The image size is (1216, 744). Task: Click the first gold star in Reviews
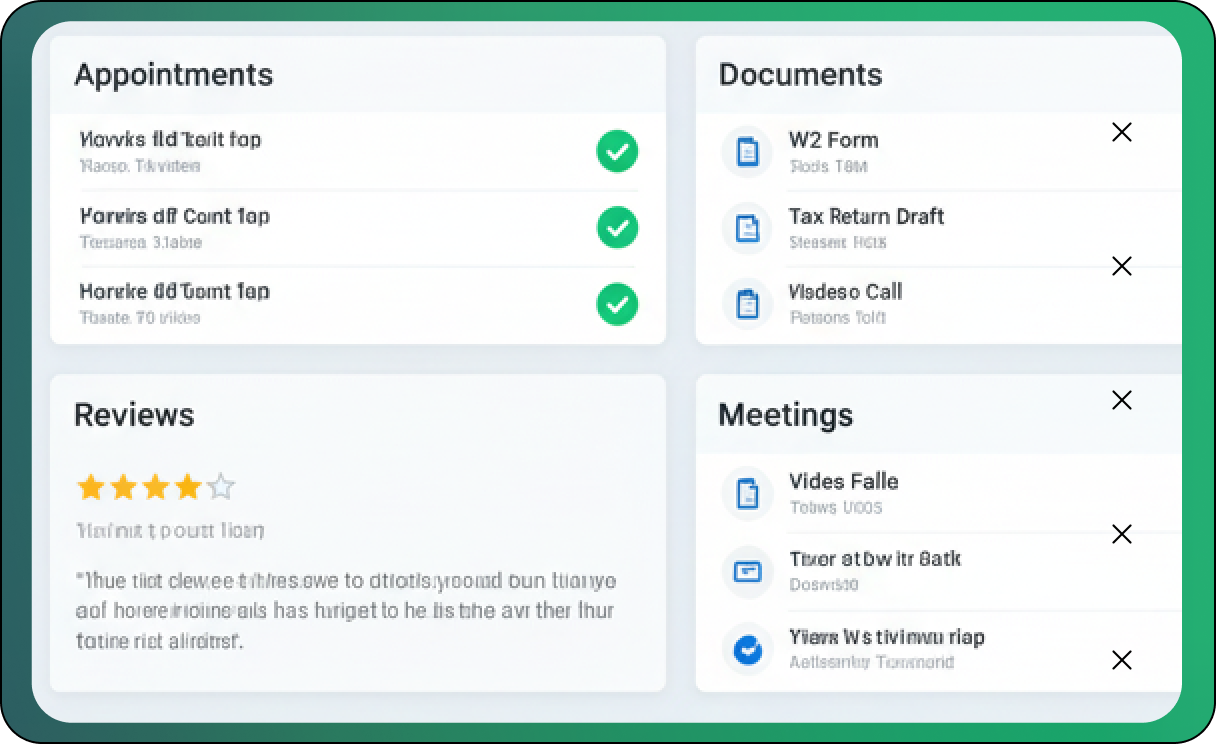click(91, 487)
